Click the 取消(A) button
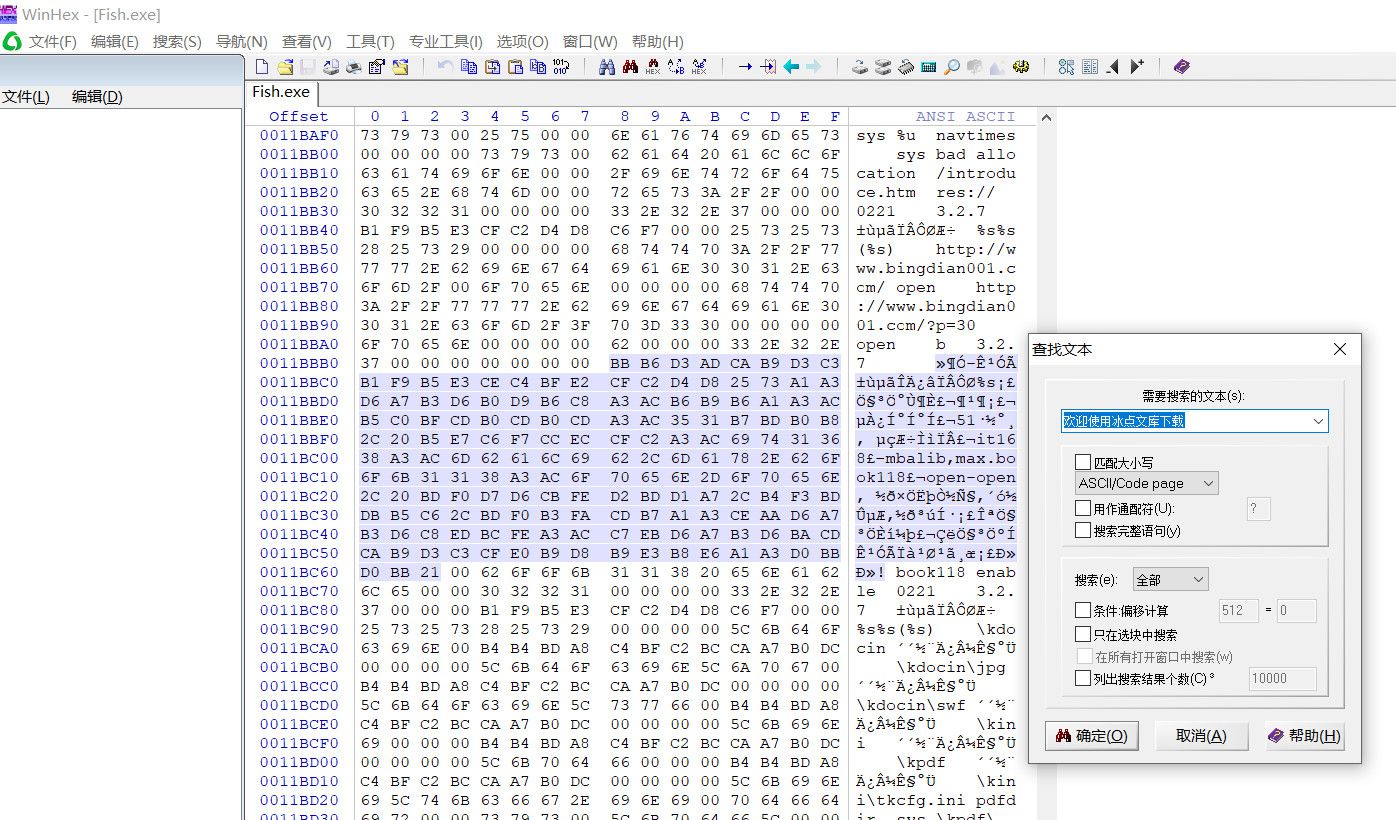 pos(1201,736)
